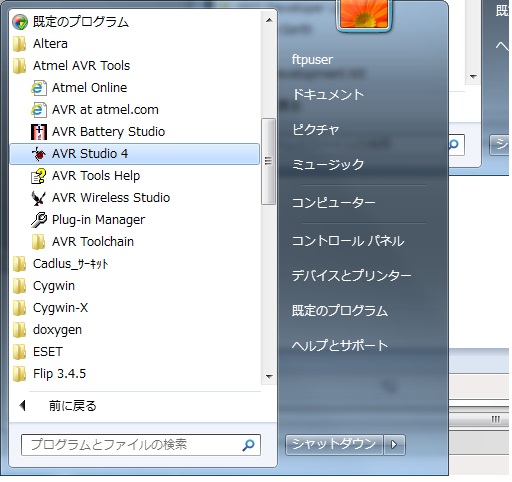512x482 pixels.
Task: Expand the Cygwin-X folder
Action: click(135, 308)
